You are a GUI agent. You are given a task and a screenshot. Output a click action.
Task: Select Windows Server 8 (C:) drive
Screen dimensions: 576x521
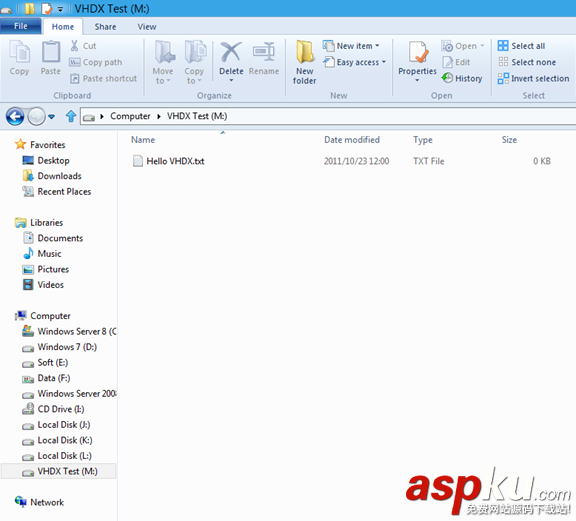point(69,331)
